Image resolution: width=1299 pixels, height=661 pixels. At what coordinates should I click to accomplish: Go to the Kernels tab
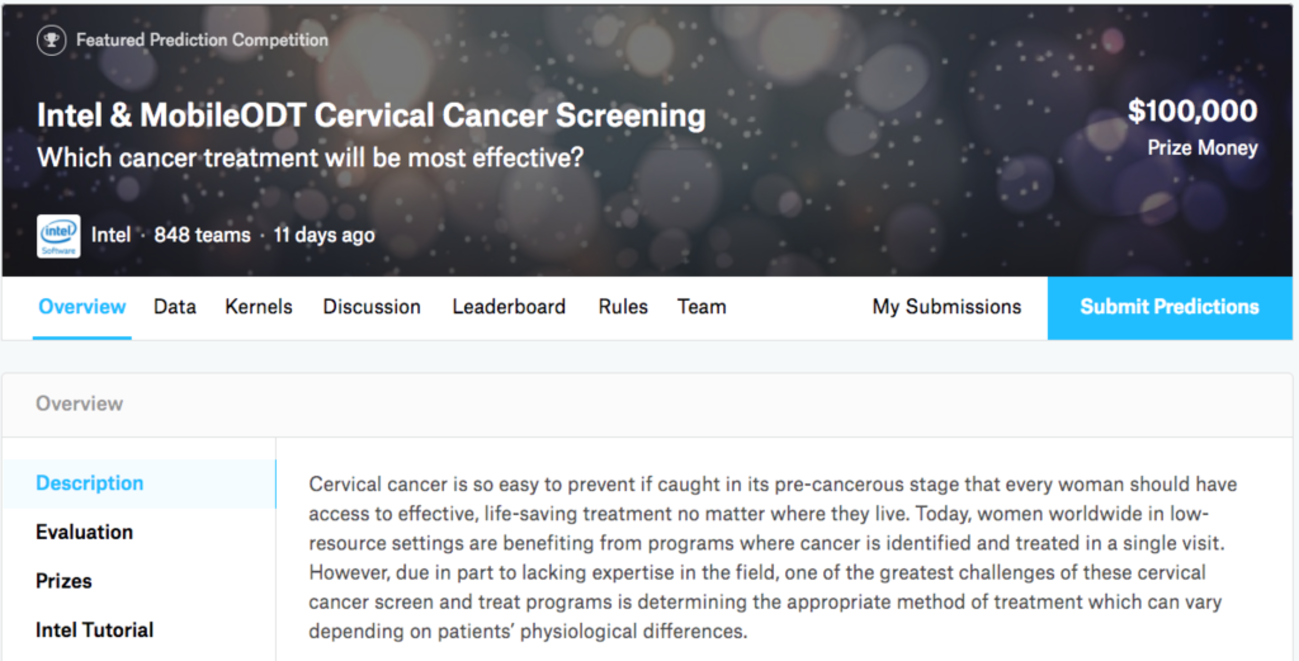(259, 307)
